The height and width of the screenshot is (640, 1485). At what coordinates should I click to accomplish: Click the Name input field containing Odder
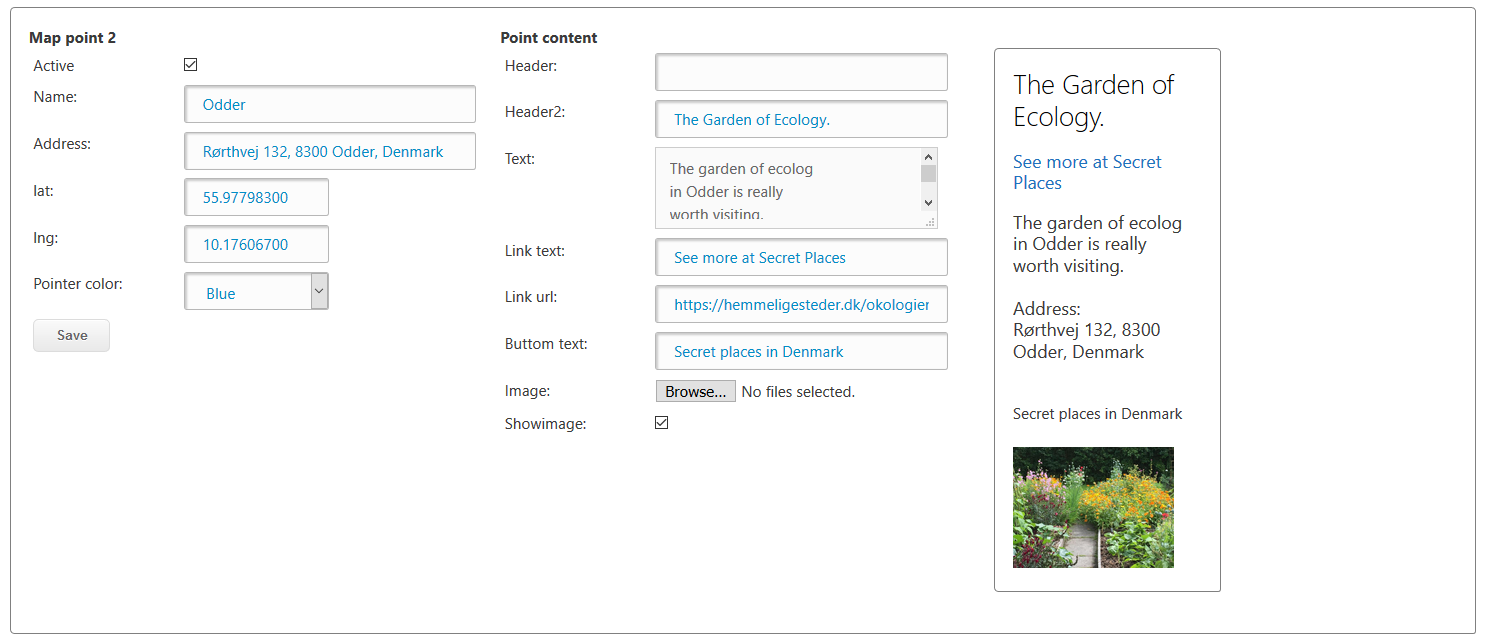tap(330, 104)
